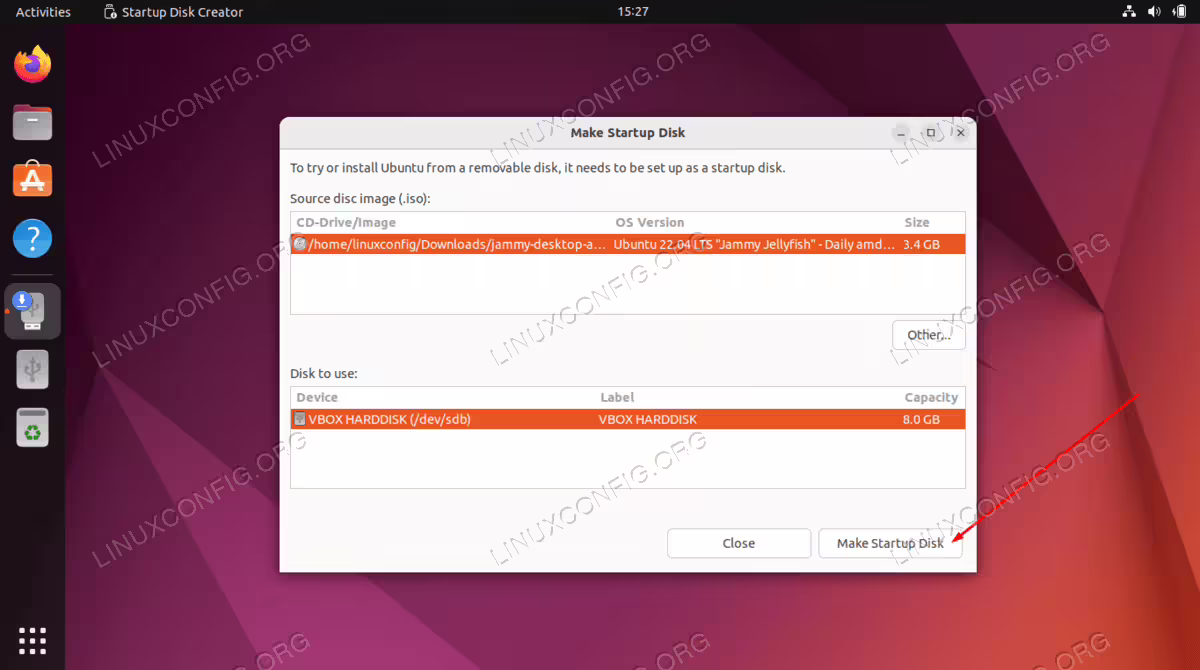This screenshot has width=1200, height=670.
Task: Open the Activities overview
Action: [43, 12]
